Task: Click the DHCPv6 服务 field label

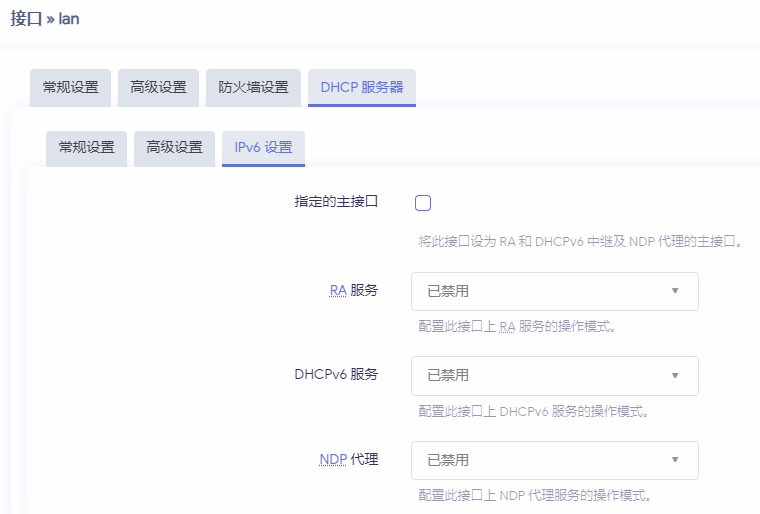Action: point(336,375)
